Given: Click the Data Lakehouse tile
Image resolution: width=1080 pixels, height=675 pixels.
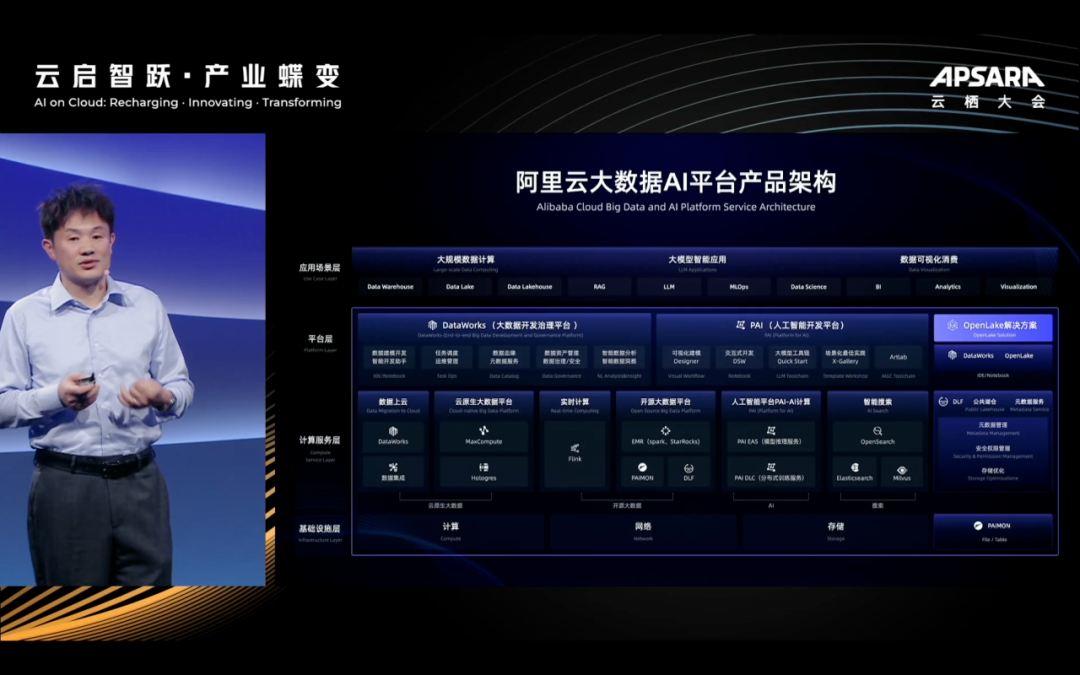Looking at the screenshot, I should coord(530,287).
